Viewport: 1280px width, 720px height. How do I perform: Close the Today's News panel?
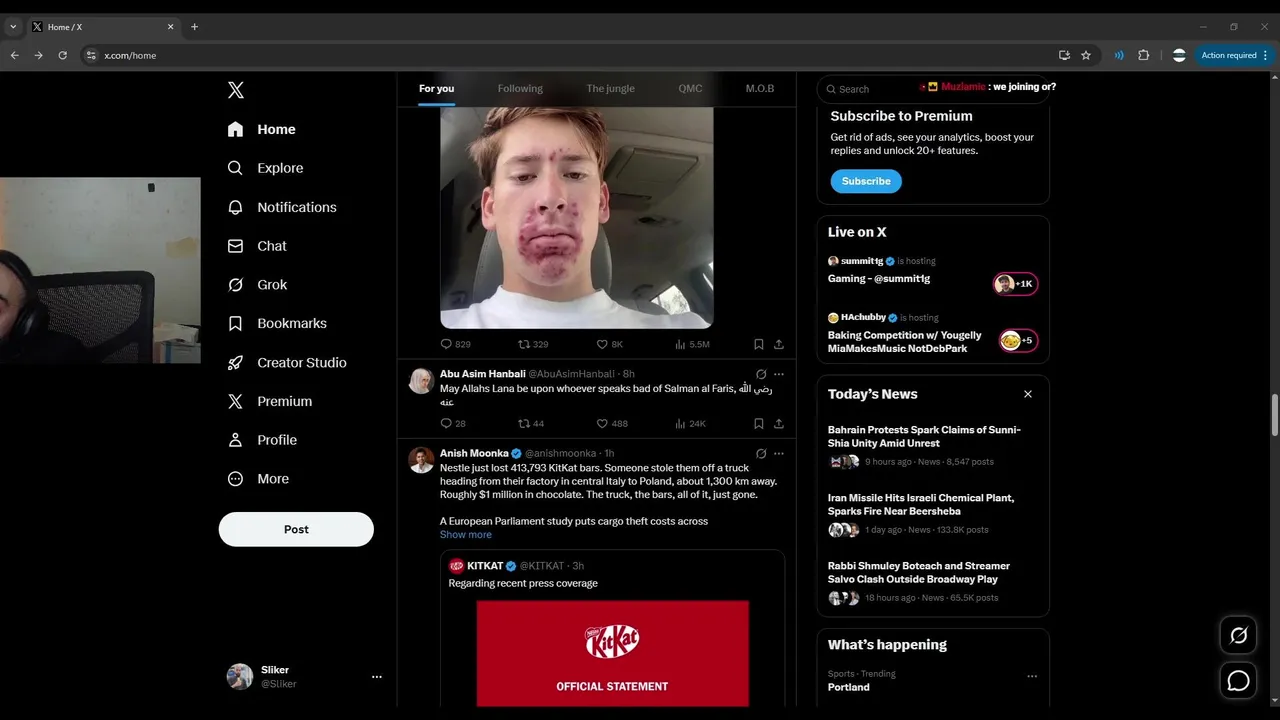(x=1028, y=394)
